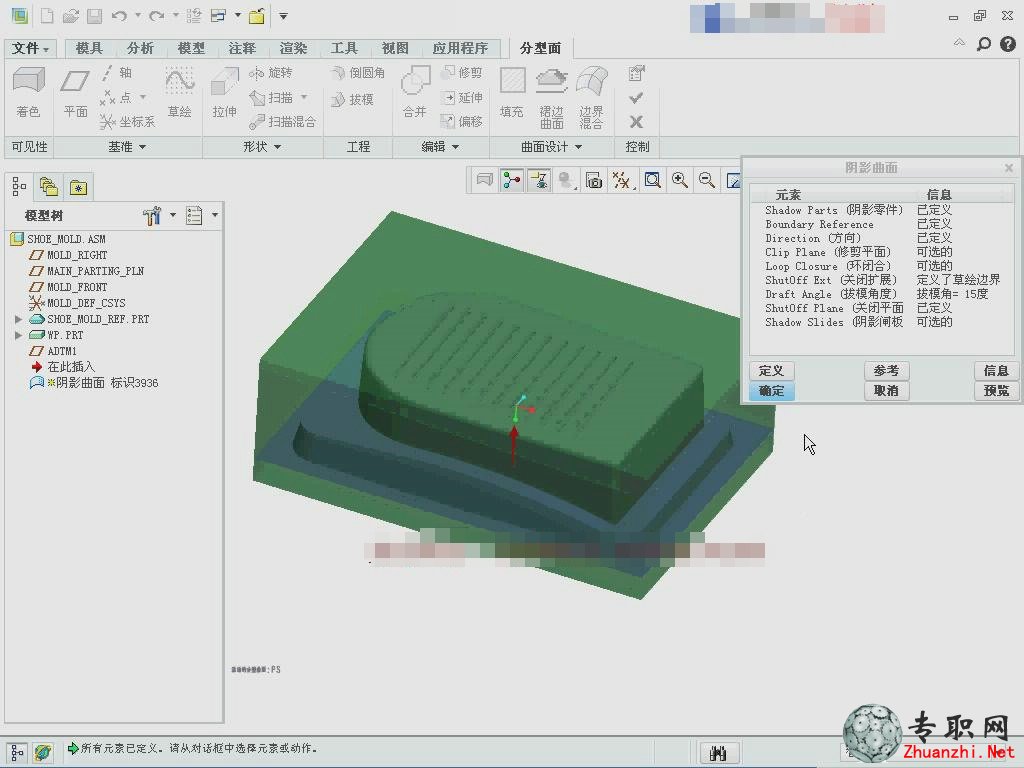The height and width of the screenshot is (768, 1024).
Task: Click the Undo icon
Action: [119, 16]
